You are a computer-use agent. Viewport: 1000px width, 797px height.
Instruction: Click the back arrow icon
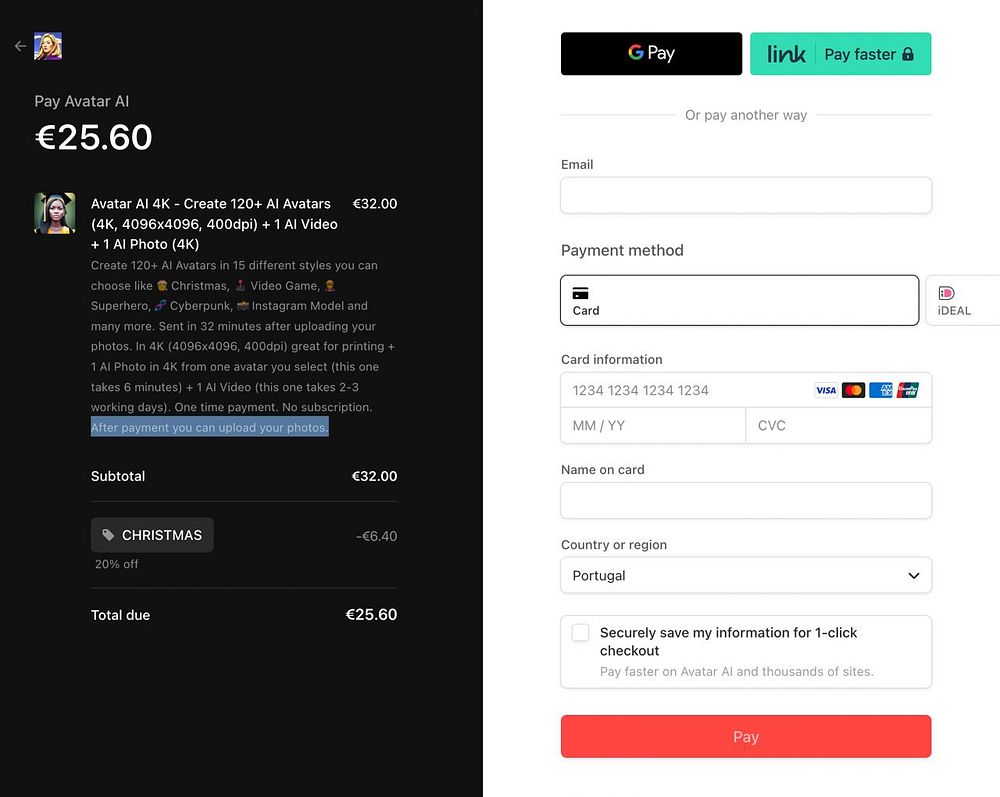coord(20,46)
